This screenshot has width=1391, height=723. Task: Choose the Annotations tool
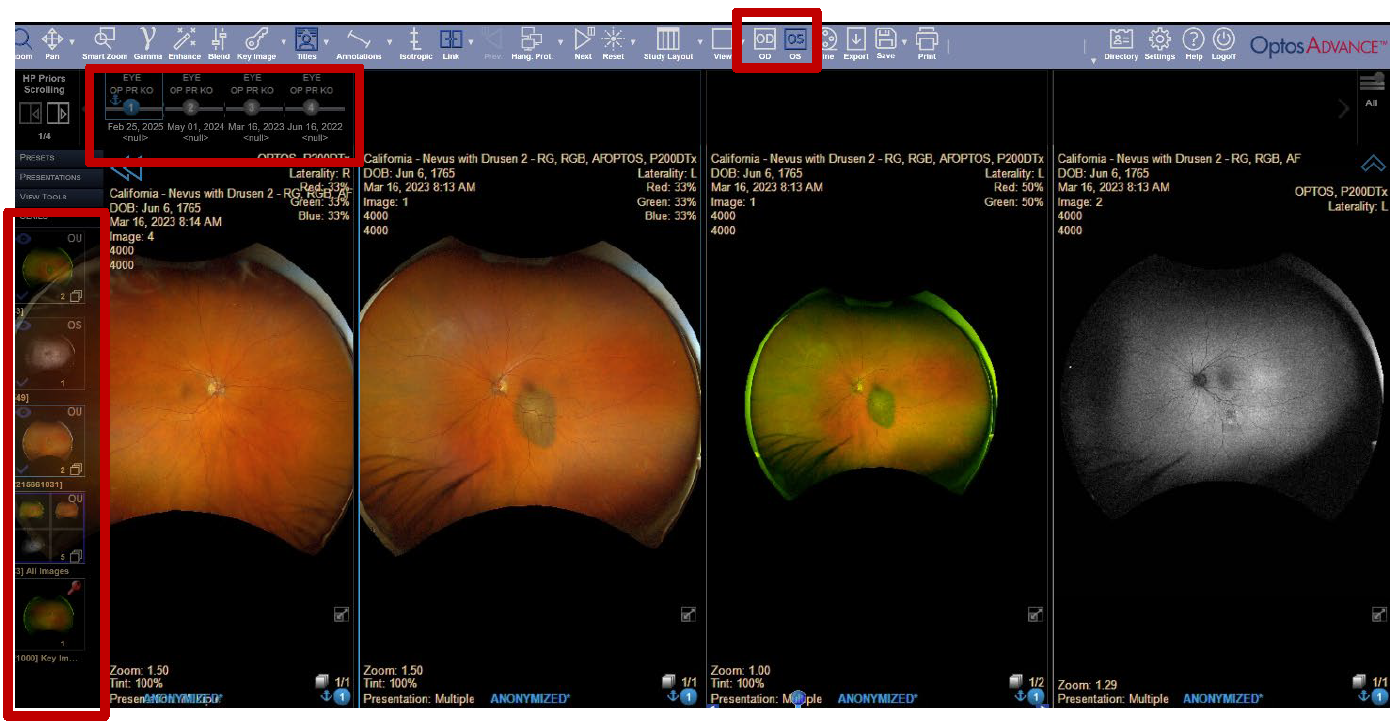point(358,39)
